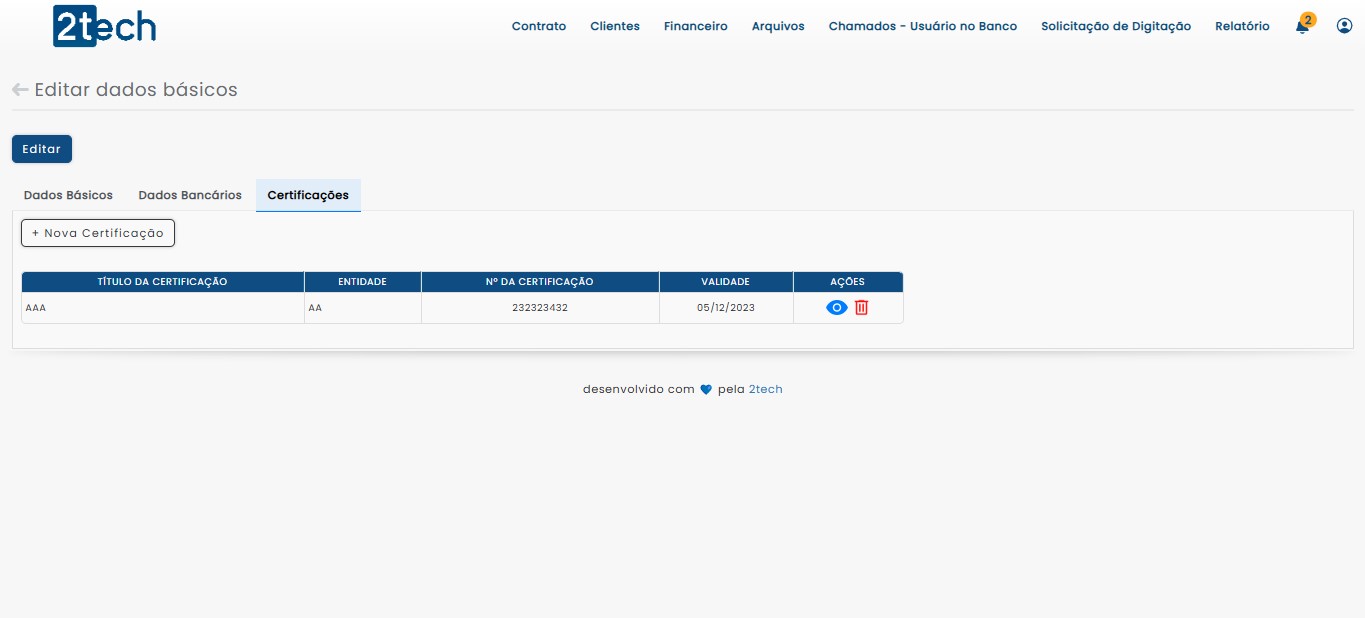Switch to the Dados Bancários tab
The image size is (1365, 618).
click(x=190, y=195)
